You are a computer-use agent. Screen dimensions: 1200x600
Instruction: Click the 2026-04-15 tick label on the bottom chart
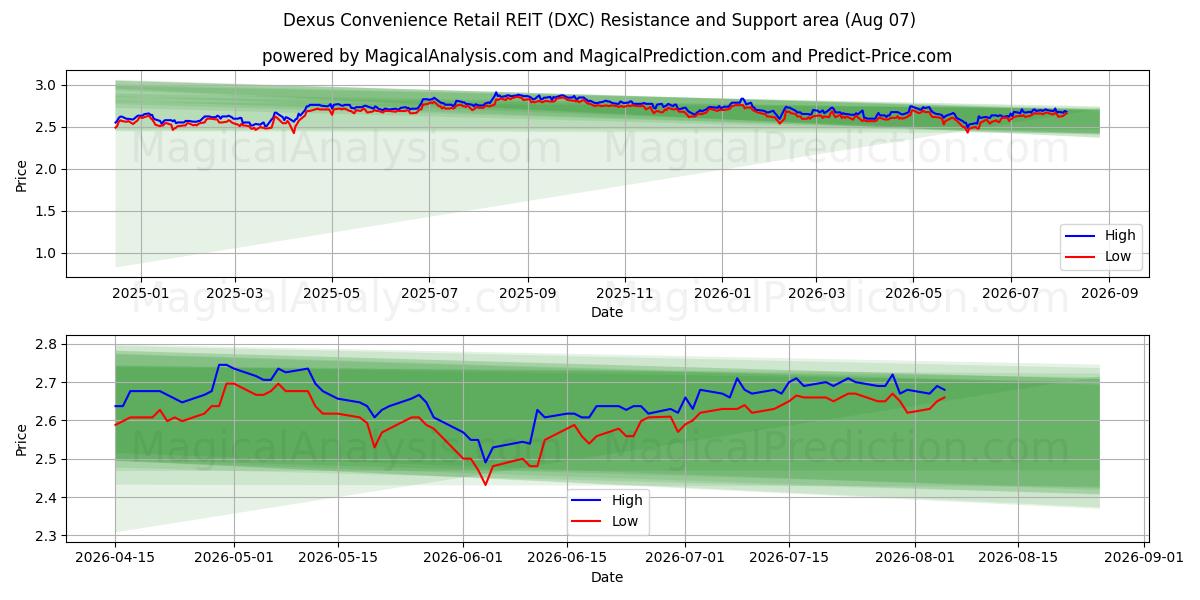click(x=115, y=558)
